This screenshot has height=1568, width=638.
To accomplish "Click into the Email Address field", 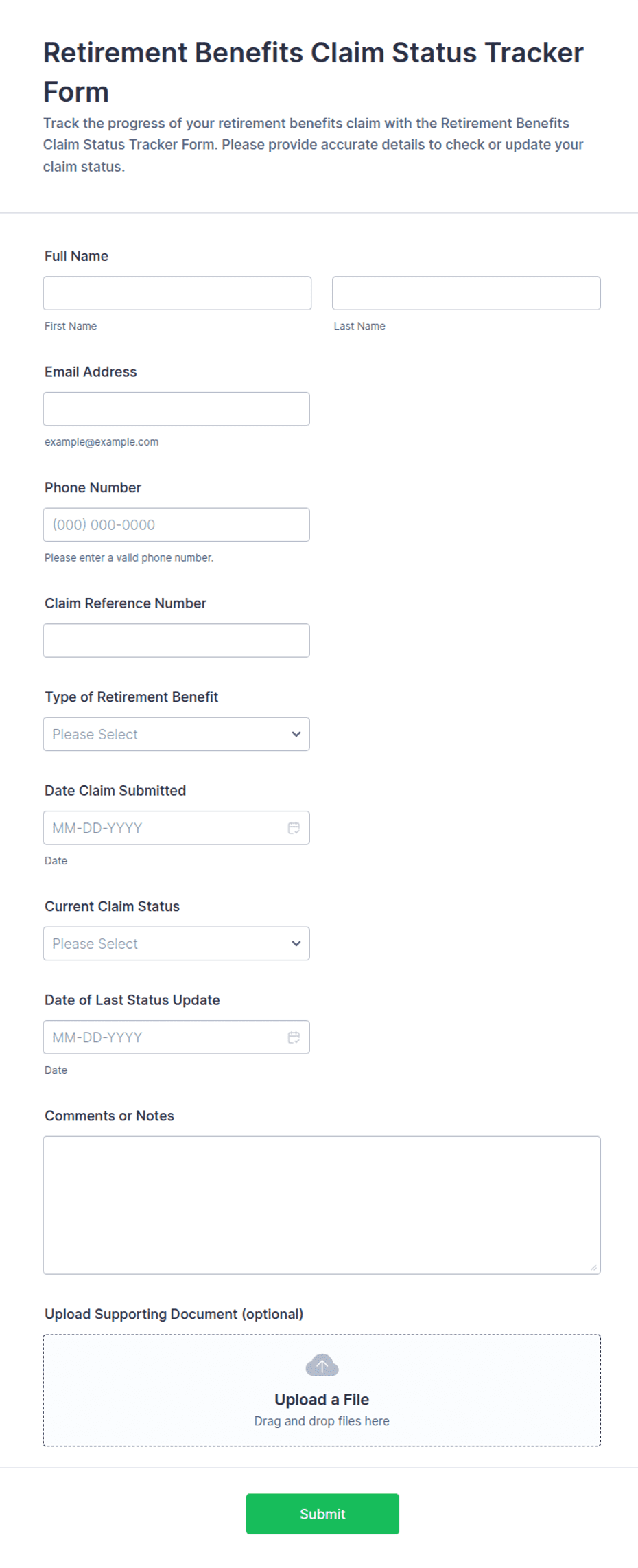I will [176, 409].
